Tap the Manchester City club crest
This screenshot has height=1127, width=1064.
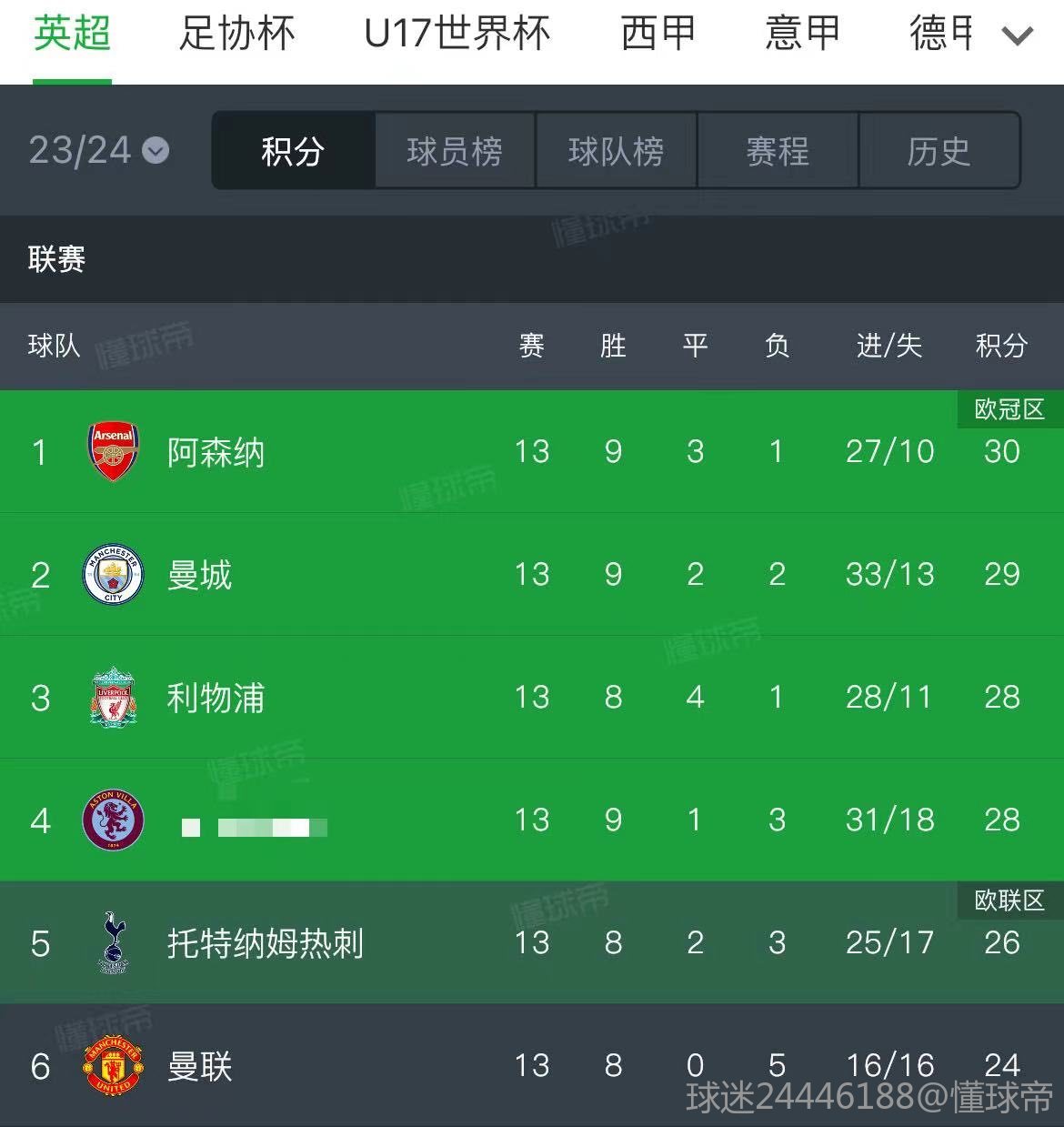click(113, 575)
